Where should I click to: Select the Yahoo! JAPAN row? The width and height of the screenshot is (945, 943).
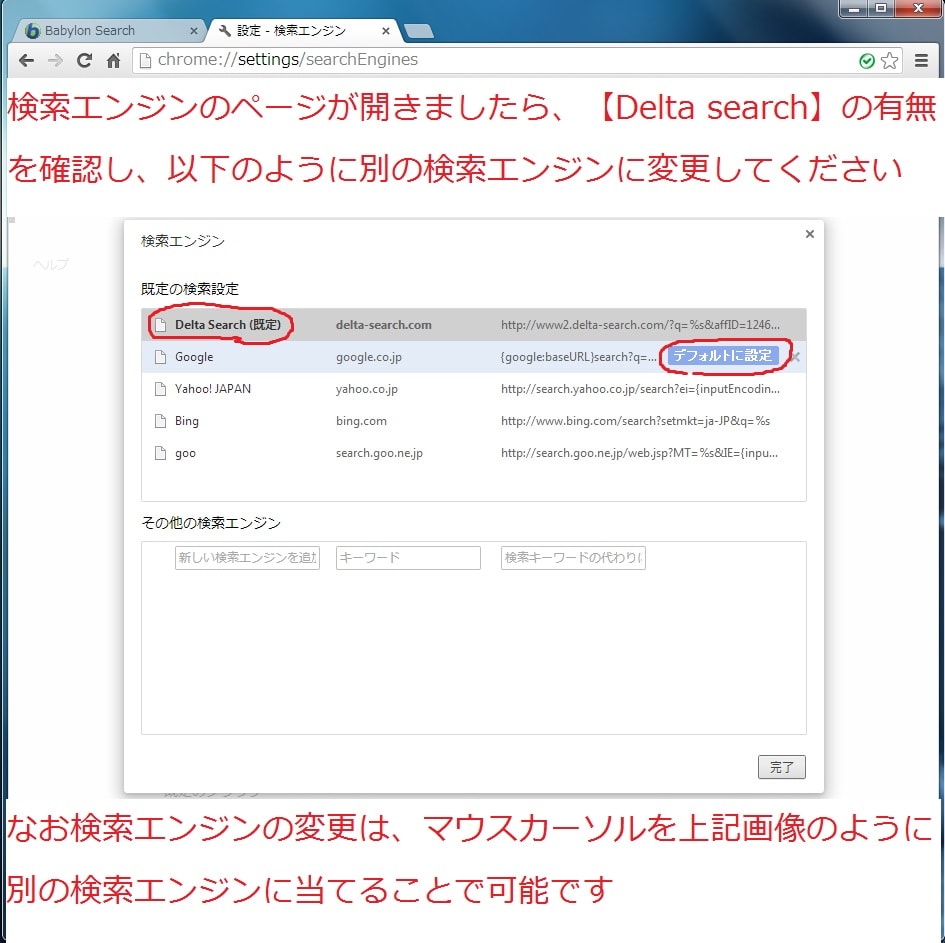[474, 389]
